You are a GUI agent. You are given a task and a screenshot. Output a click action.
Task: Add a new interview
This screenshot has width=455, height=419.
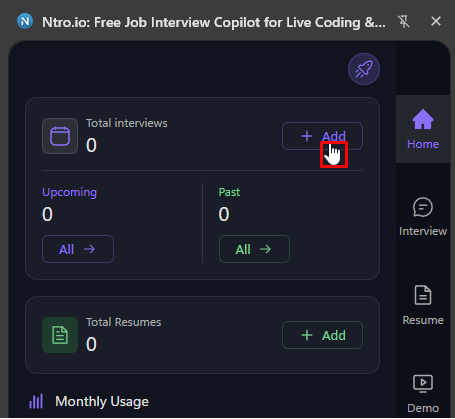(x=322, y=136)
